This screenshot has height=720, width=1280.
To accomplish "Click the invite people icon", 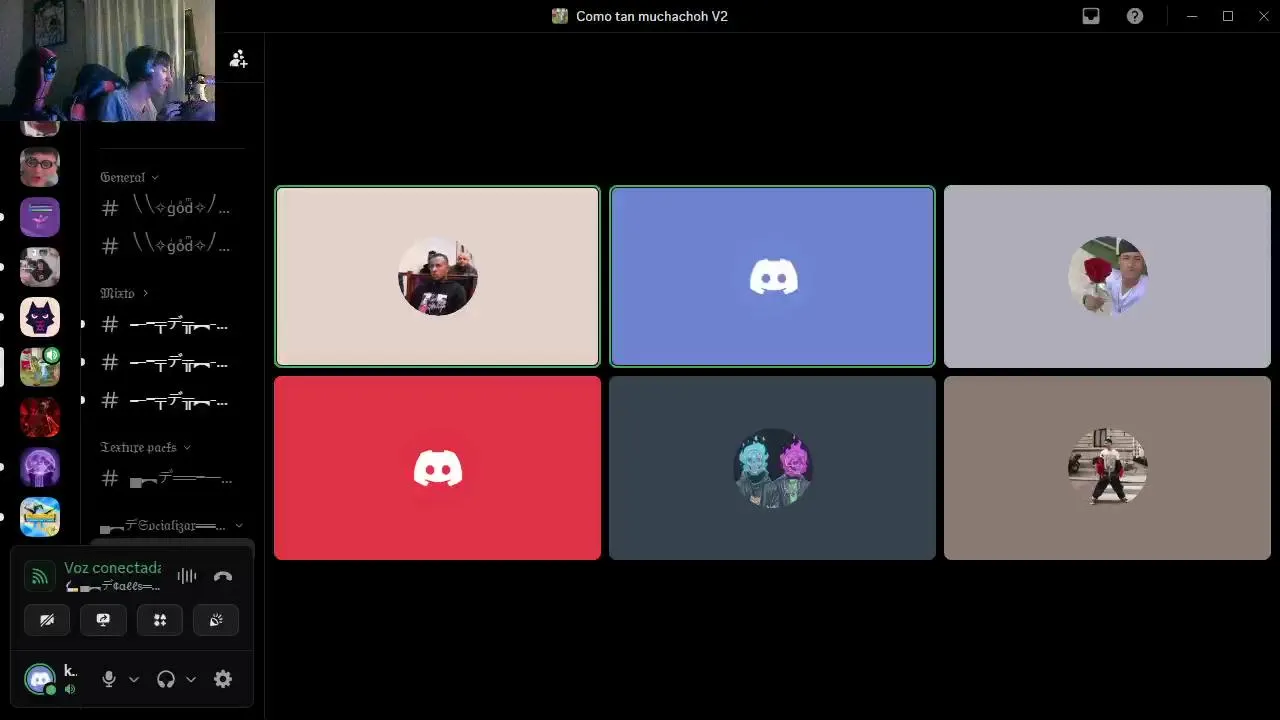I will coord(238,59).
